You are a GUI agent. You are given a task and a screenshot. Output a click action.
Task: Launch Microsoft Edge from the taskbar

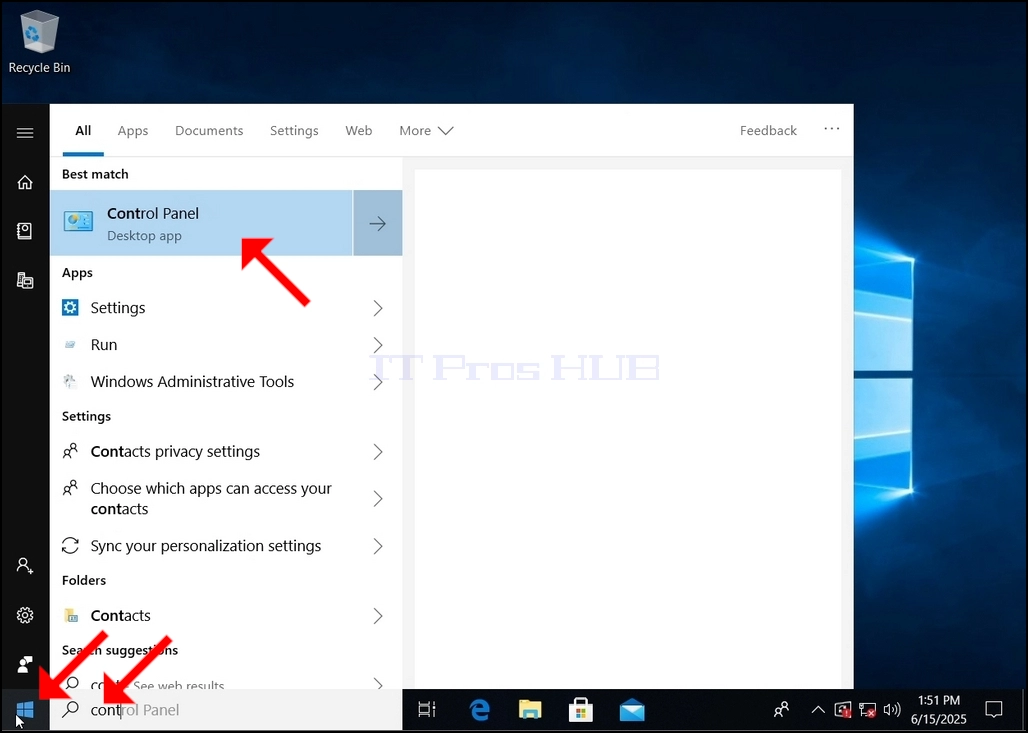479,709
